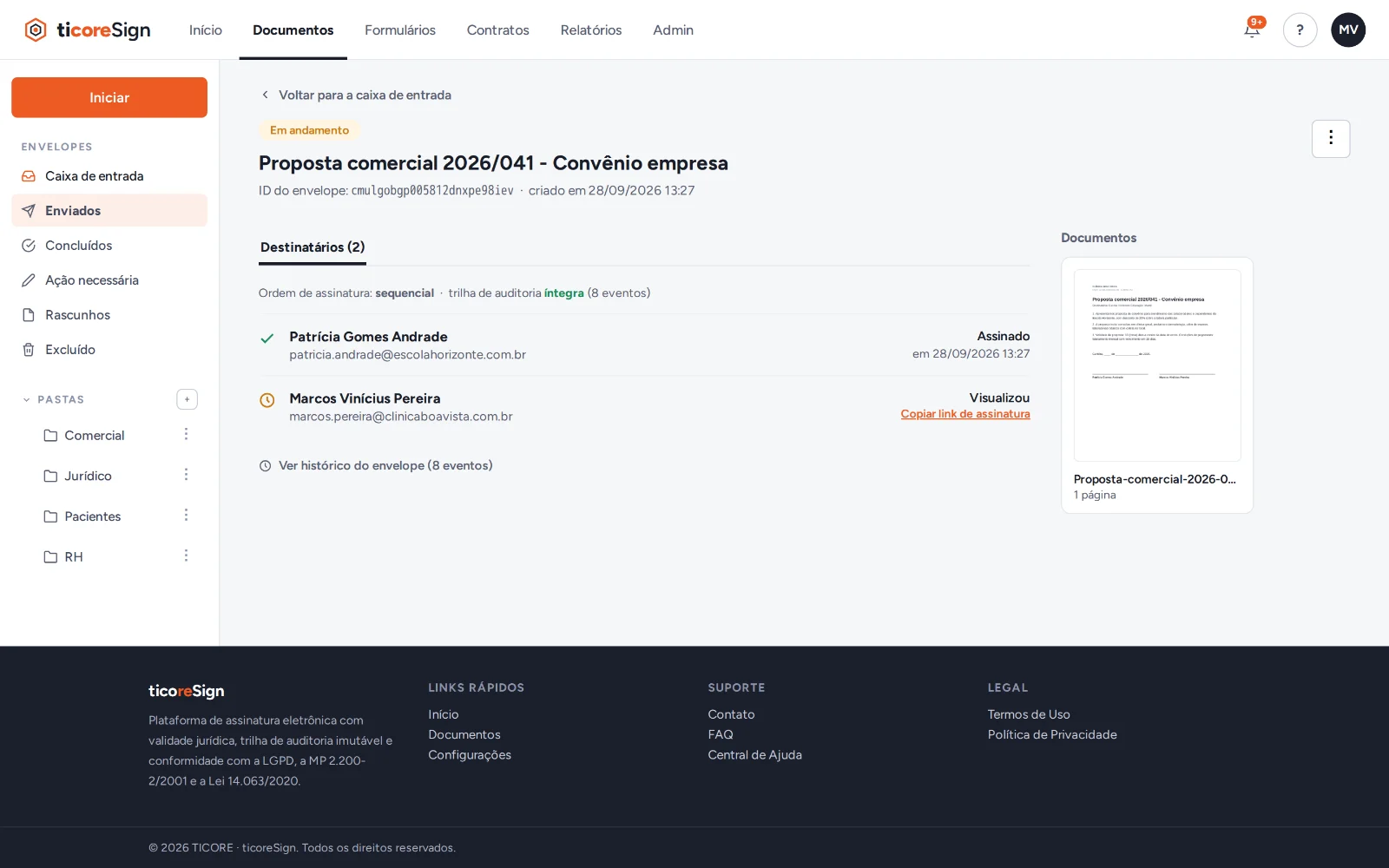Select the Destinatários (2) tab
The image size is (1389, 868).
[313, 247]
